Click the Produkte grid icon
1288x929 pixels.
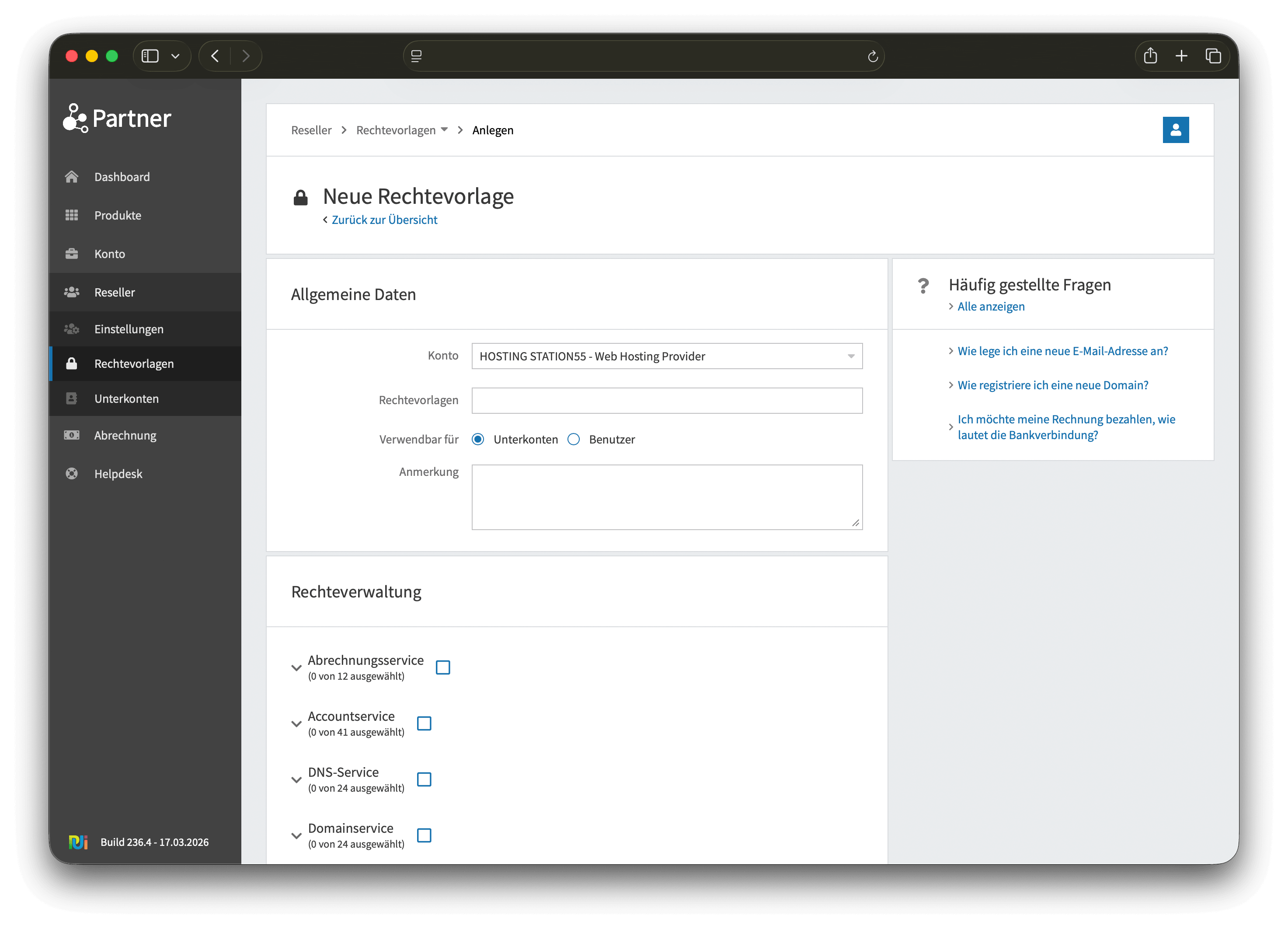(x=72, y=215)
